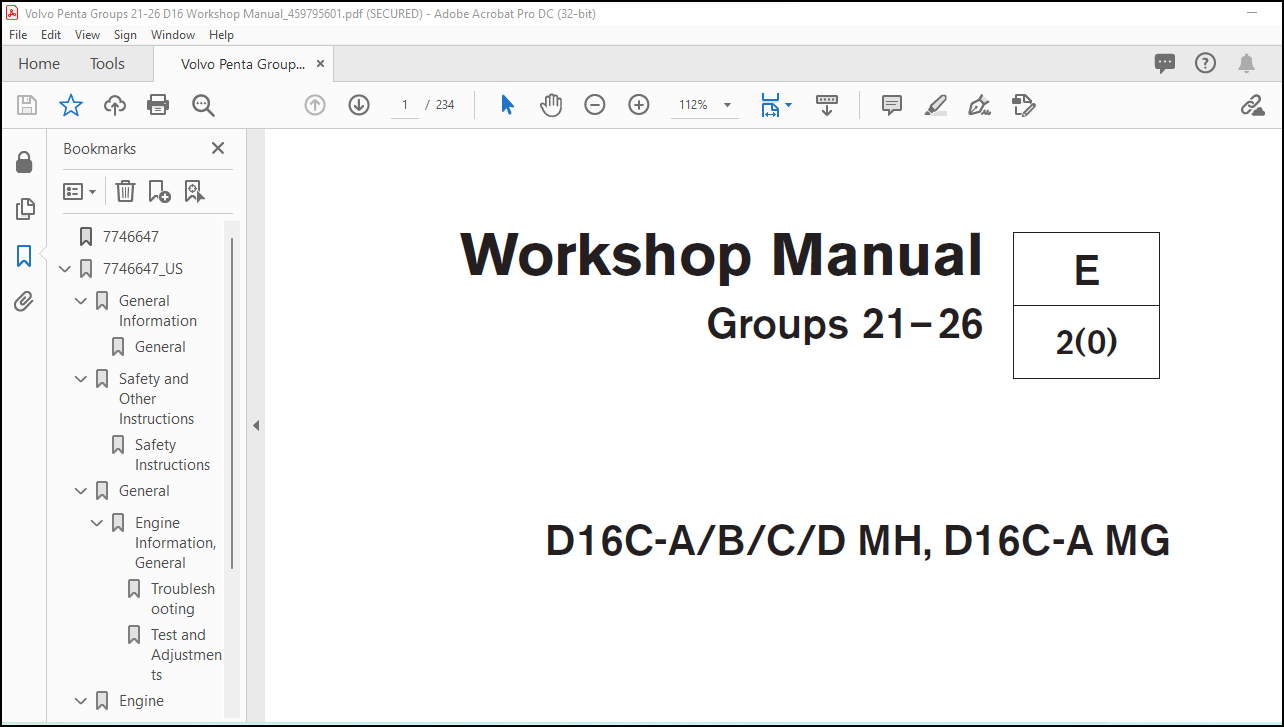This screenshot has width=1284, height=727.
Task: Activate the Hand pan tool
Action: click(551, 105)
